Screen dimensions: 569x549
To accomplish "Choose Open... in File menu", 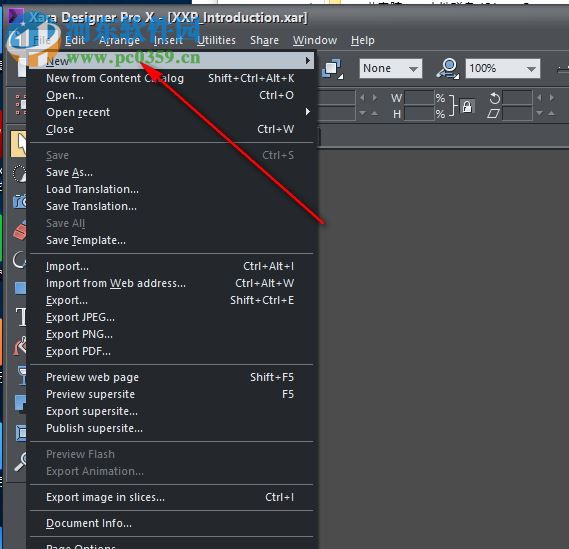I will click(171, 95).
